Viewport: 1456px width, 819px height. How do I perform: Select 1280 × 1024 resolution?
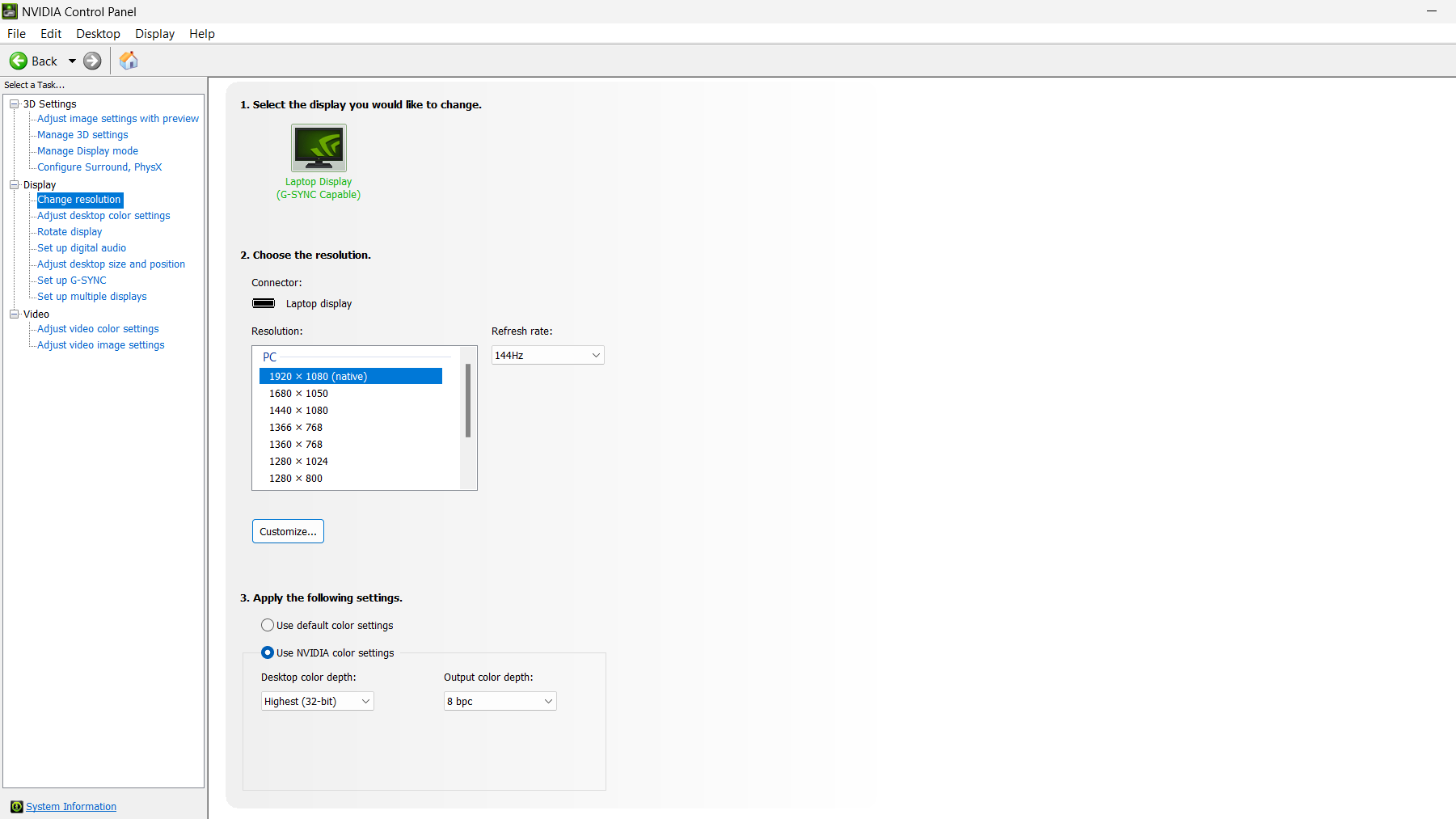[351, 461]
